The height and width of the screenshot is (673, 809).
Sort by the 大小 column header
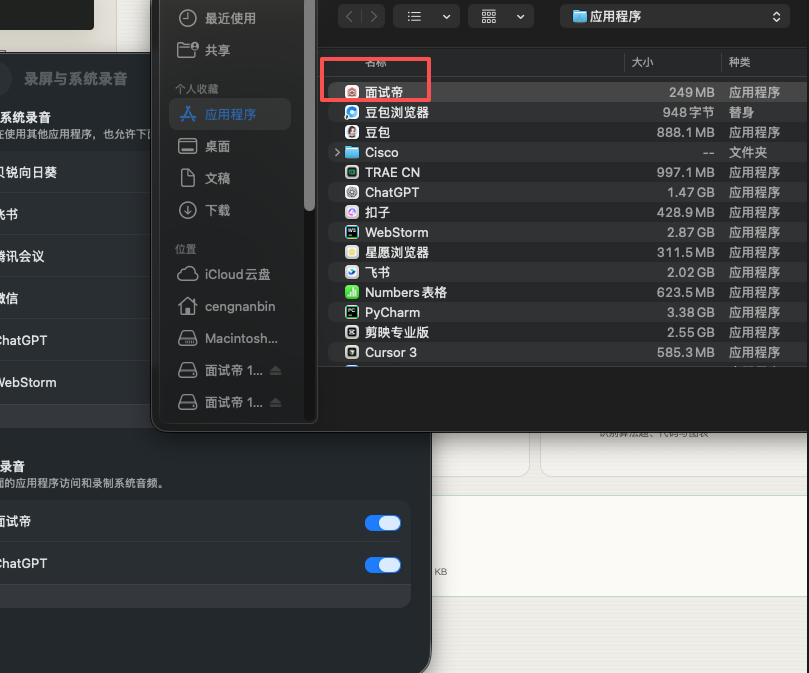tap(642, 62)
